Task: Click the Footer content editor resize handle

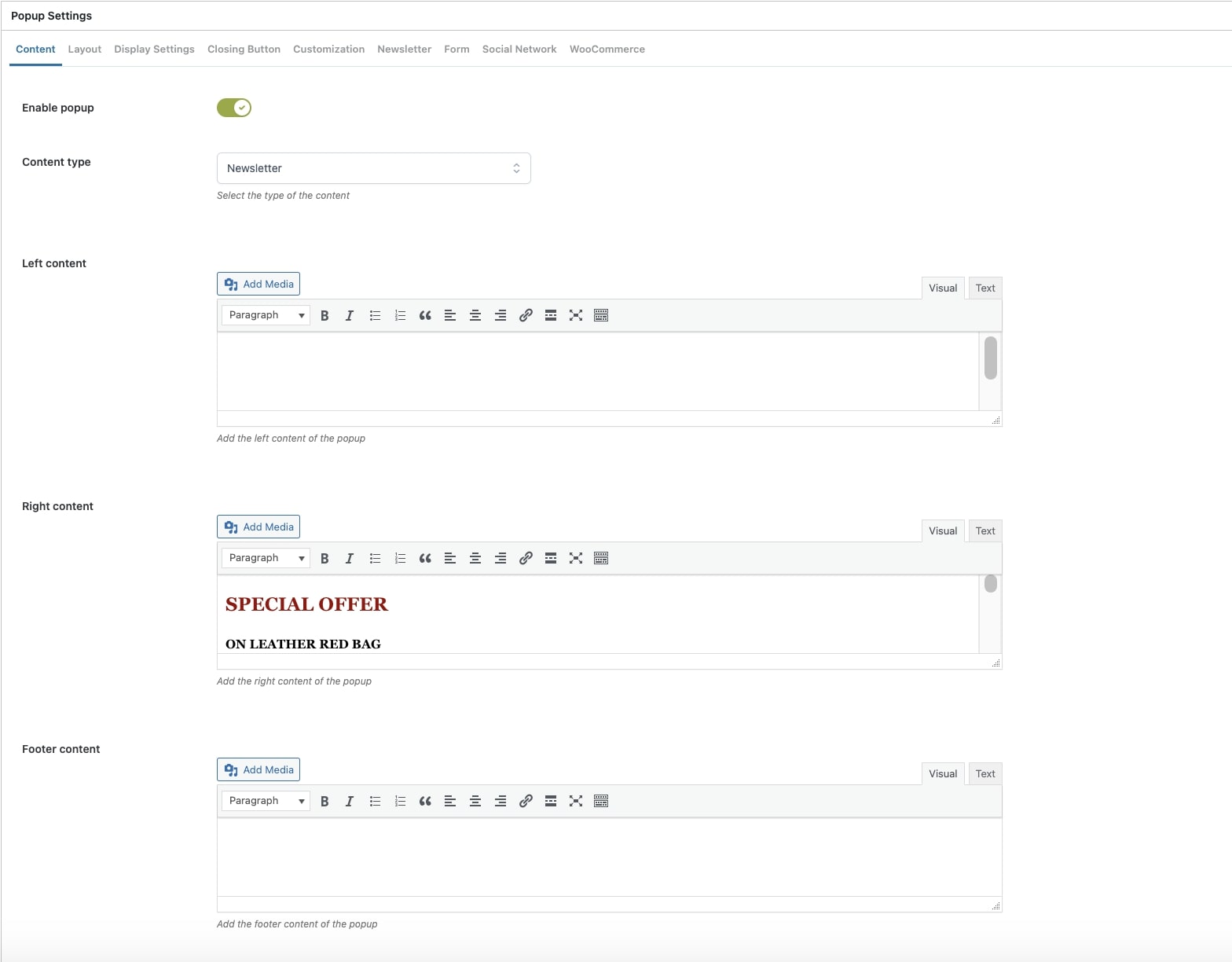Action: pos(995,906)
